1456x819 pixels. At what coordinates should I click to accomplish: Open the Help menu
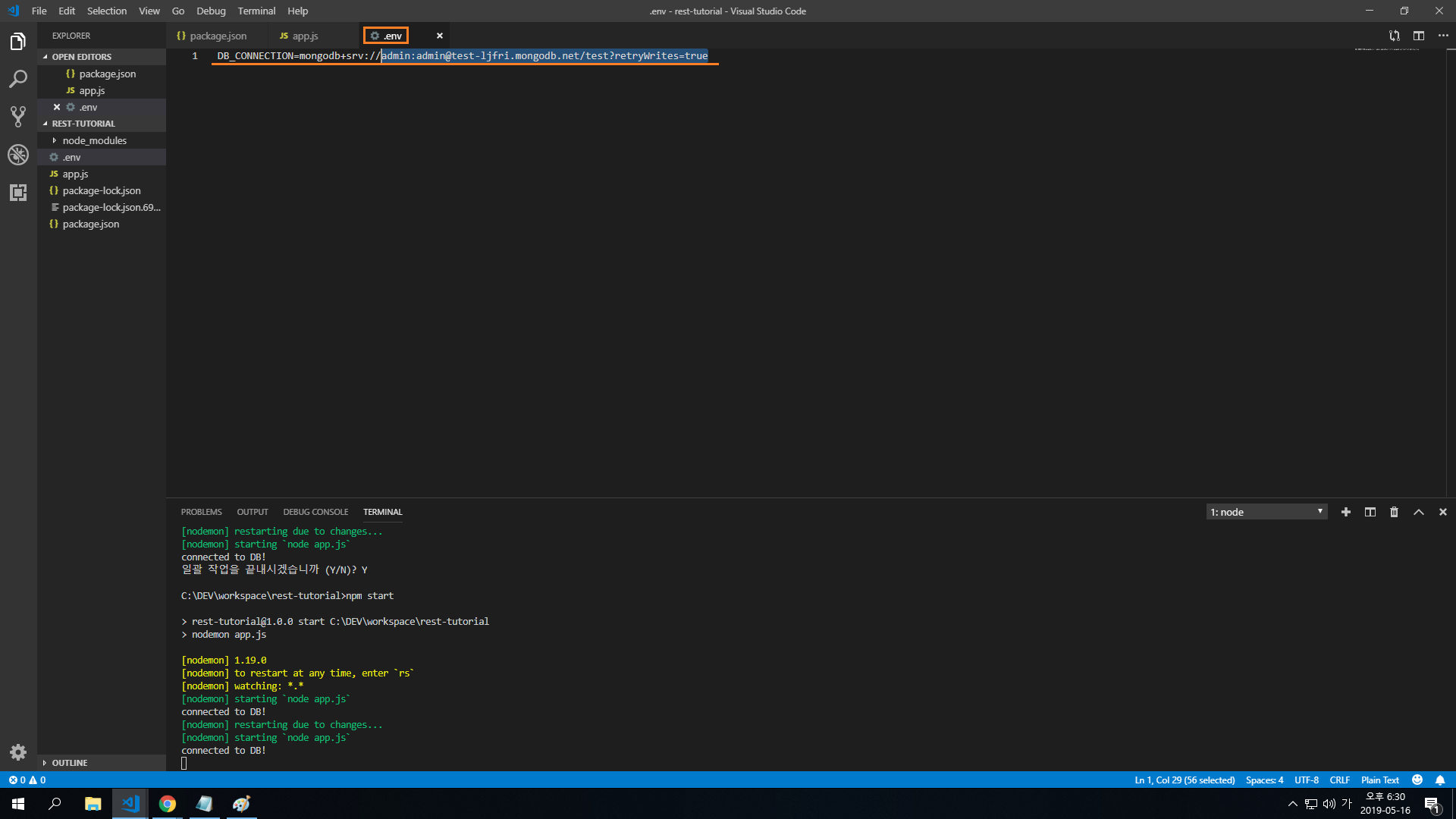pyautogui.click(x=298, y=11)
